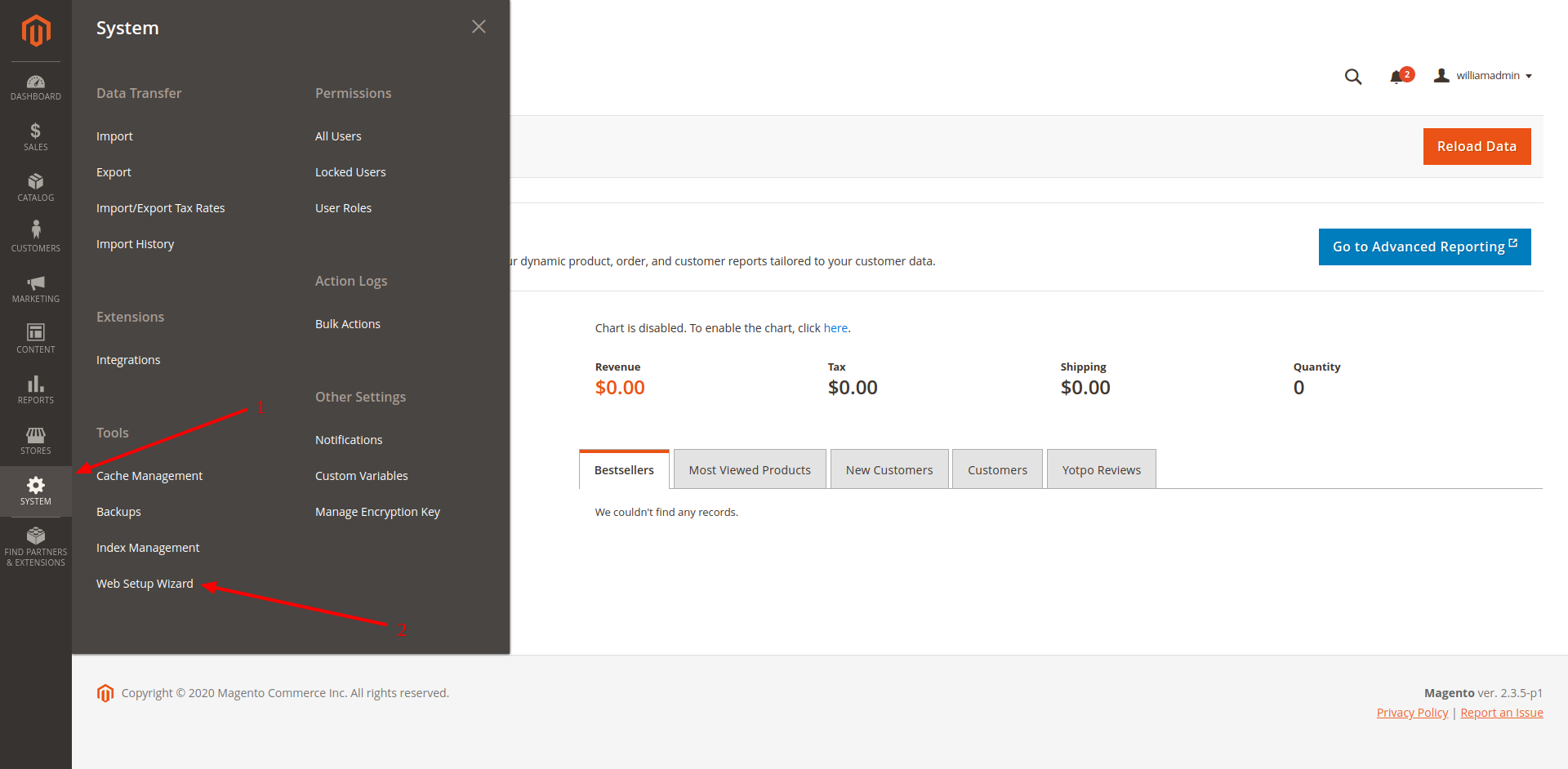Screen dimensions: 1568x769
Task: Open the Web Setup Wizard
Action: 145,583
